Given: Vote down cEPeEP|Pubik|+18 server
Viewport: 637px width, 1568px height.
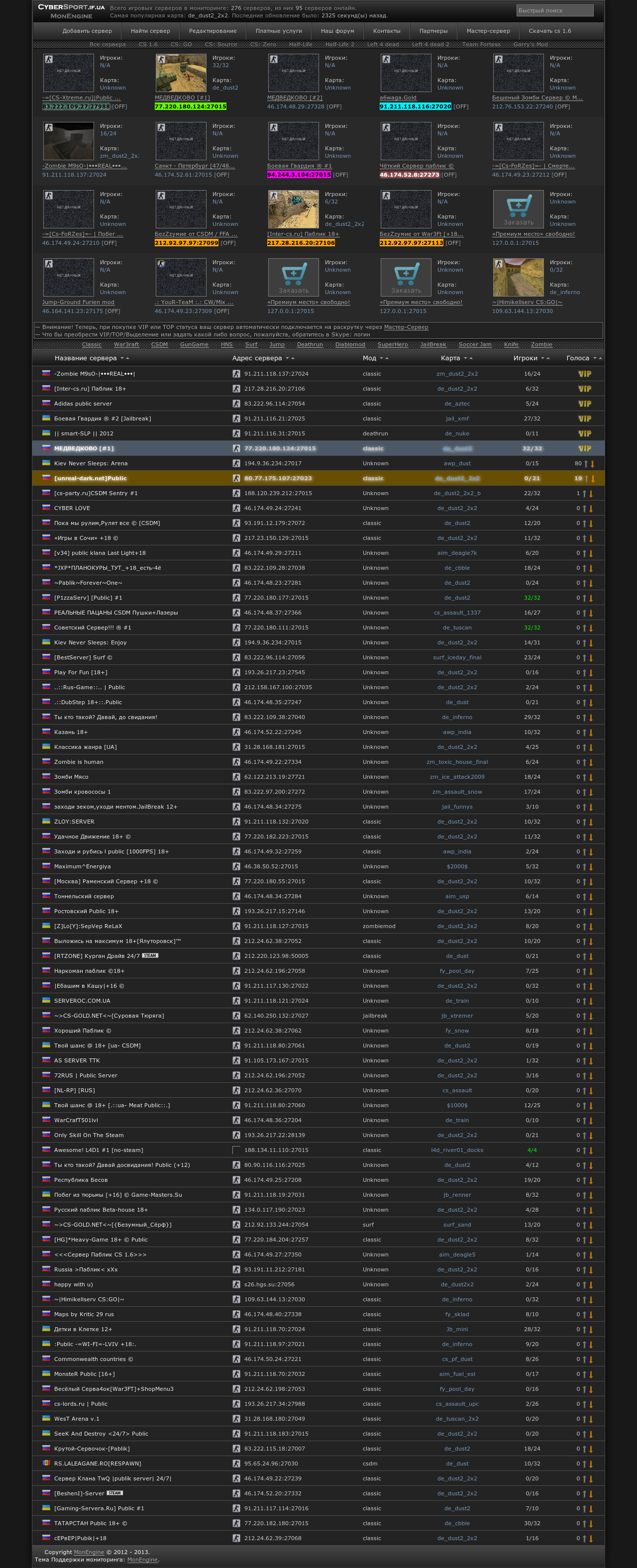Looking at the screenshot, I should click(591, 1539).
